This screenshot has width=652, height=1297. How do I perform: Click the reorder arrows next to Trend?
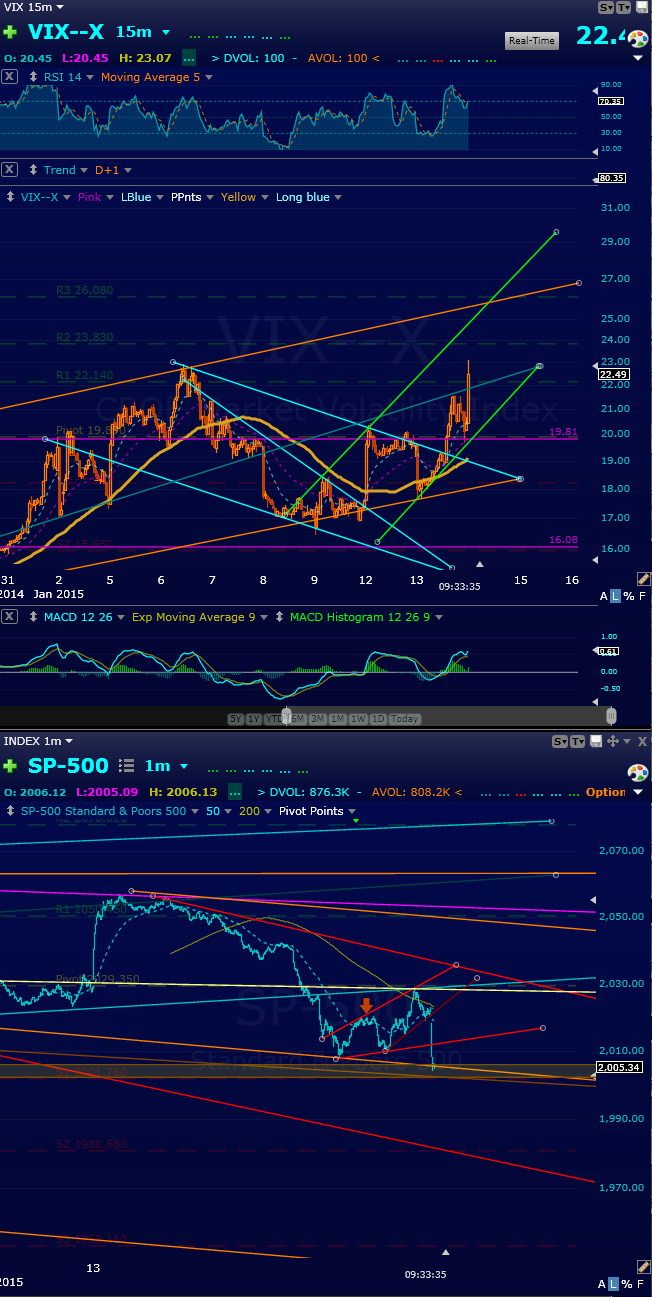click(32, 170)
